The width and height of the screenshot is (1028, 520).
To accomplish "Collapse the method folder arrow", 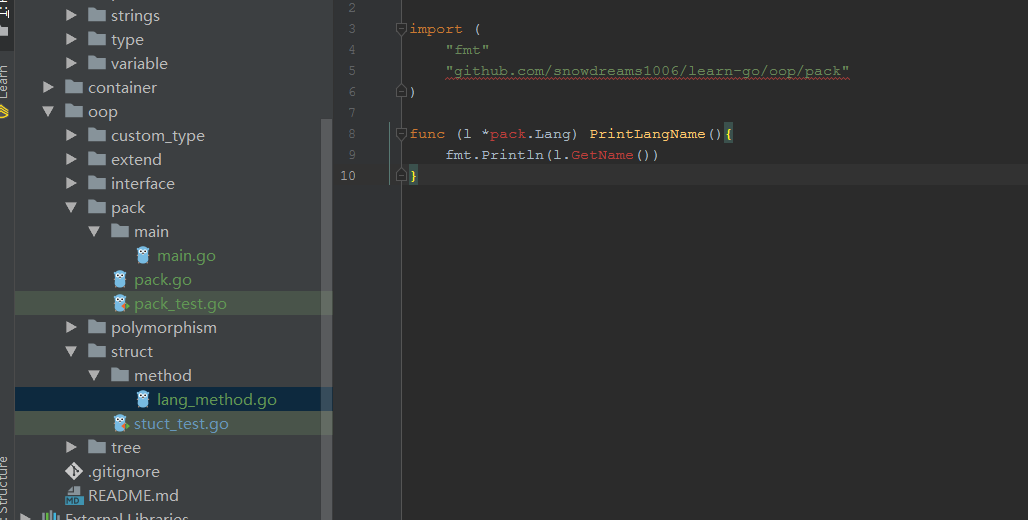I will [94, 375].
